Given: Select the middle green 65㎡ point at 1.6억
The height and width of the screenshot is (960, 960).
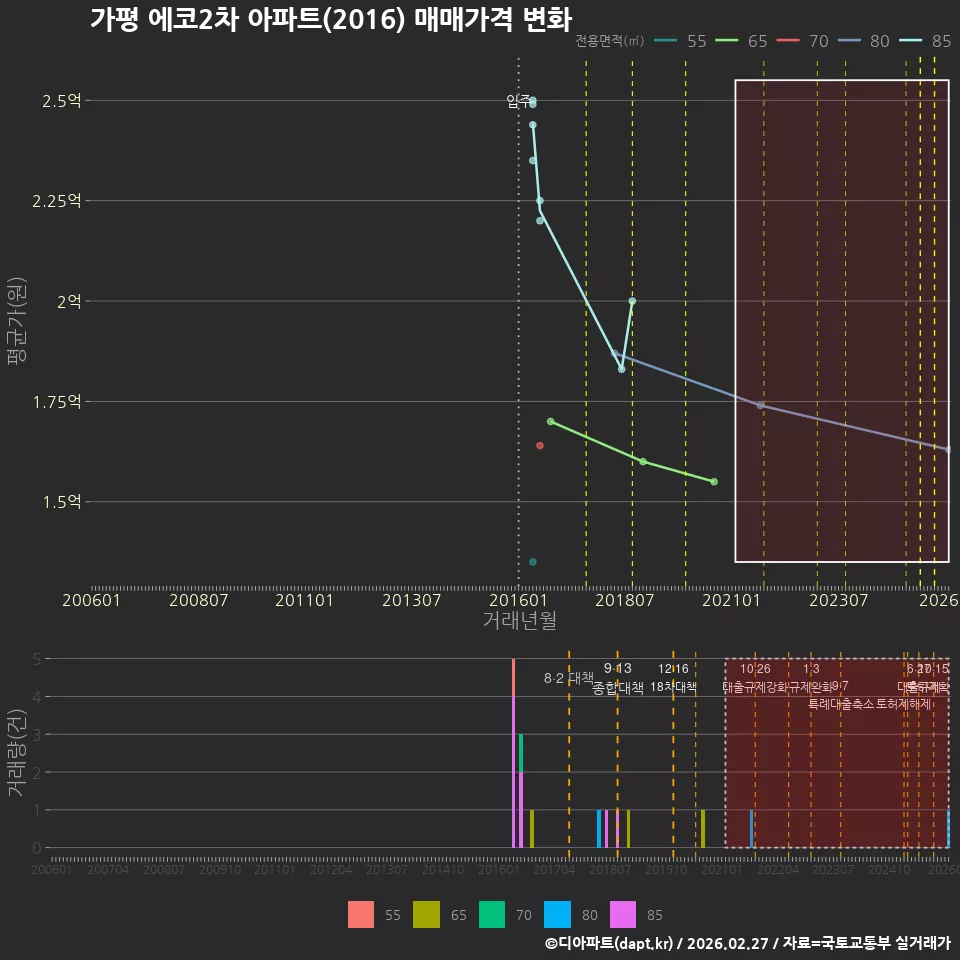Looking at the screenshot, I should tap(643, 462).
